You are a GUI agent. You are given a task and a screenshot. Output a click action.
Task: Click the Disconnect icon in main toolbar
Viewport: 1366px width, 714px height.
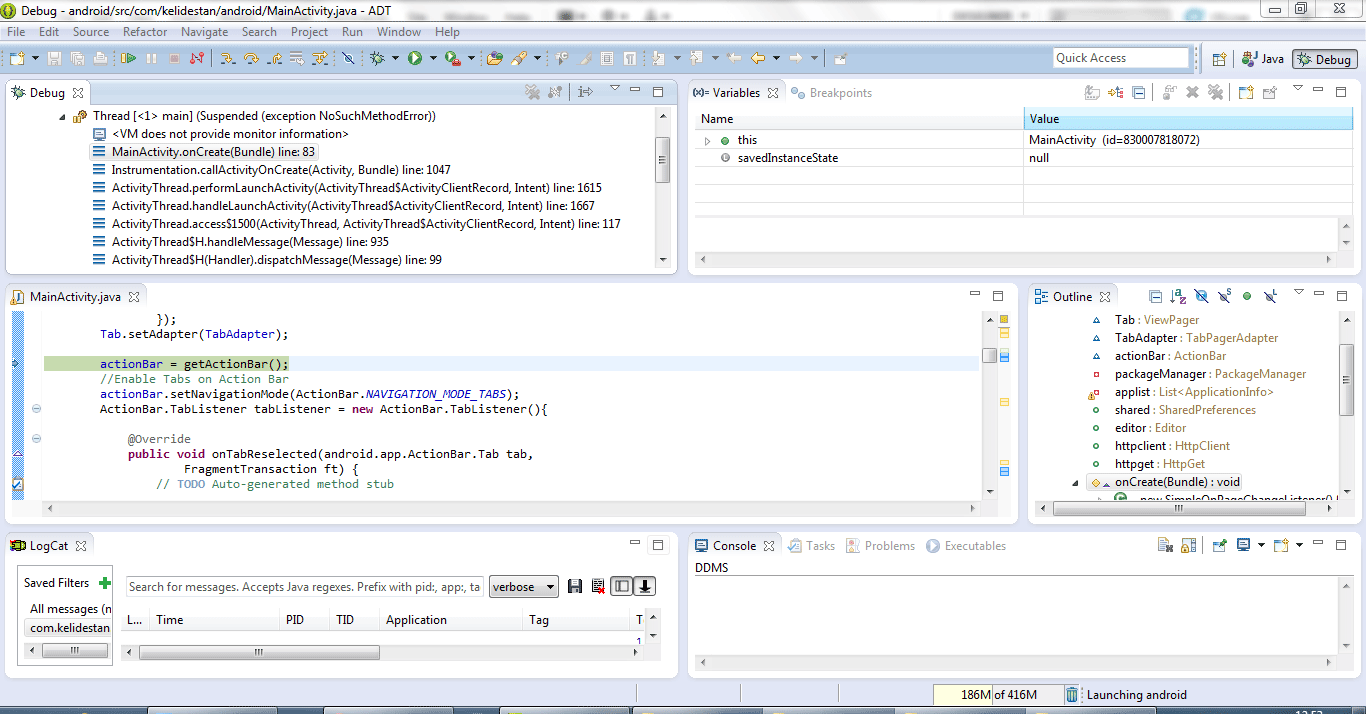coord(197,58)
